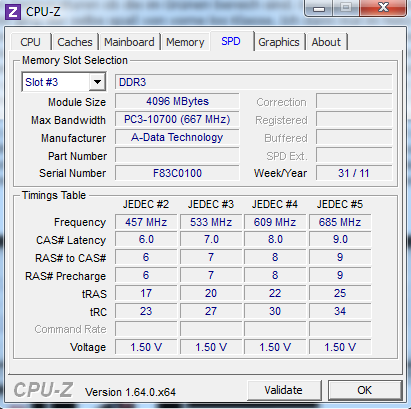
Task: Open the CPU tab
Action: (30, 42)
